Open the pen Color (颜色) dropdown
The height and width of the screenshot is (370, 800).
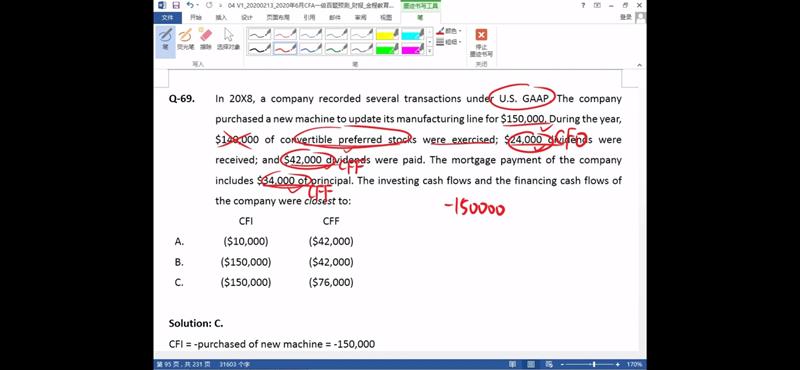[449, 31]
